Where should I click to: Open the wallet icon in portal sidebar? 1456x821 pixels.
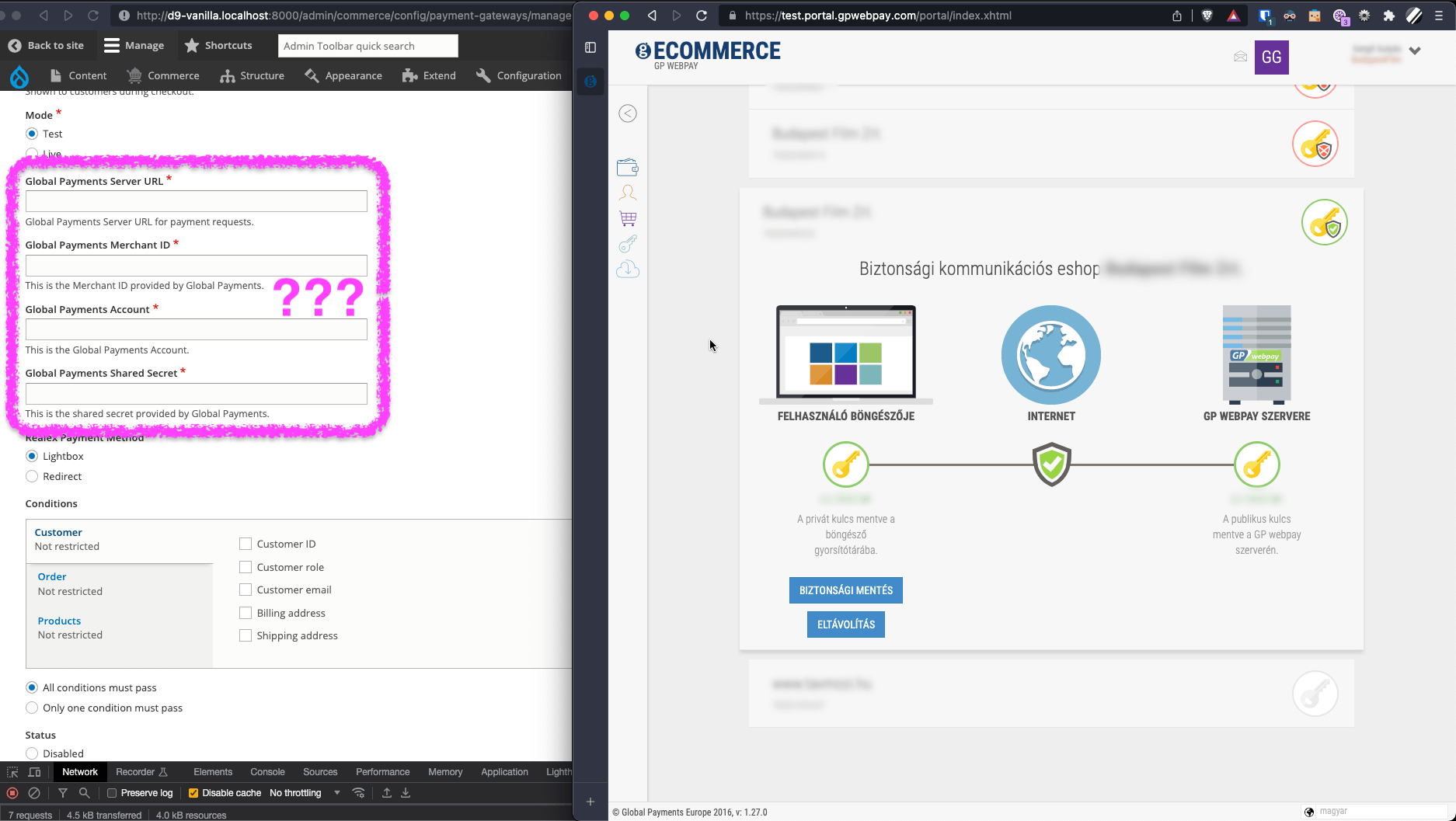click(x=628, y=167)
